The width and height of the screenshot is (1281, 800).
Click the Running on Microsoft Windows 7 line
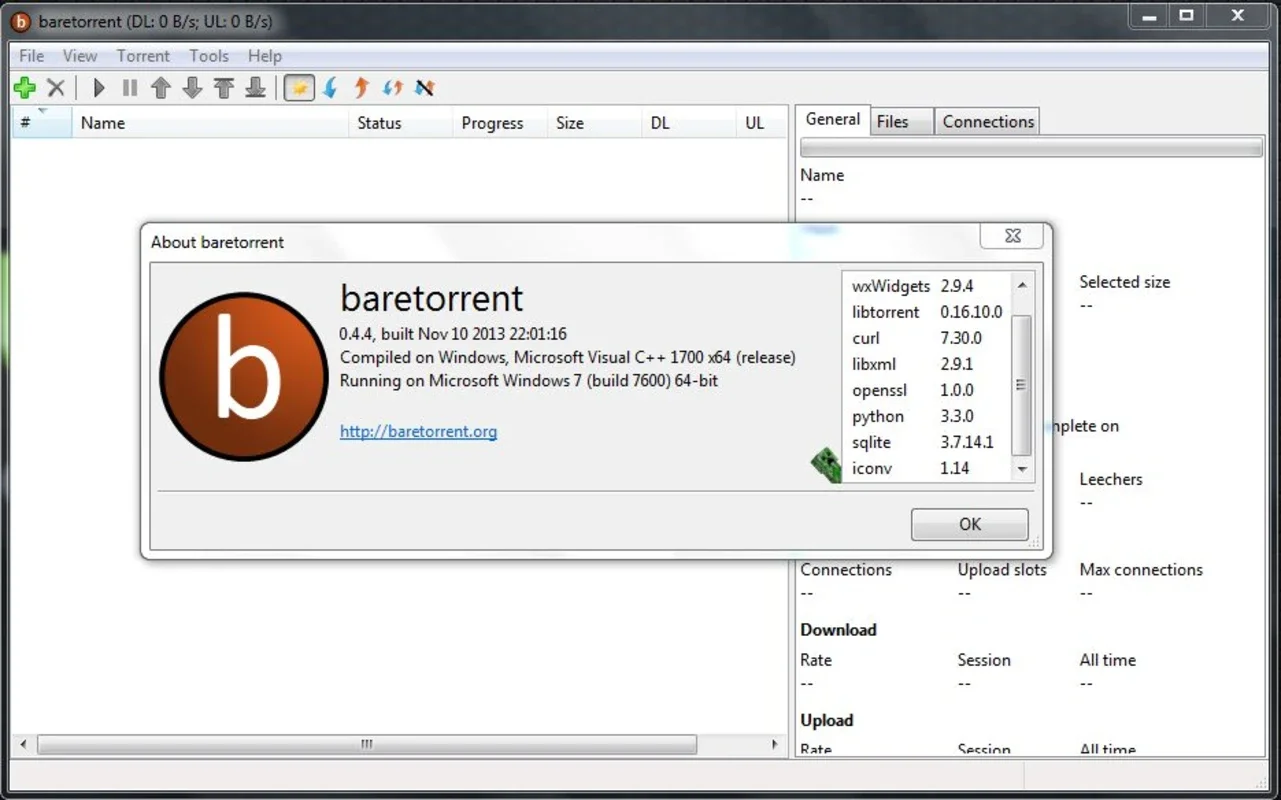[529, 381]
